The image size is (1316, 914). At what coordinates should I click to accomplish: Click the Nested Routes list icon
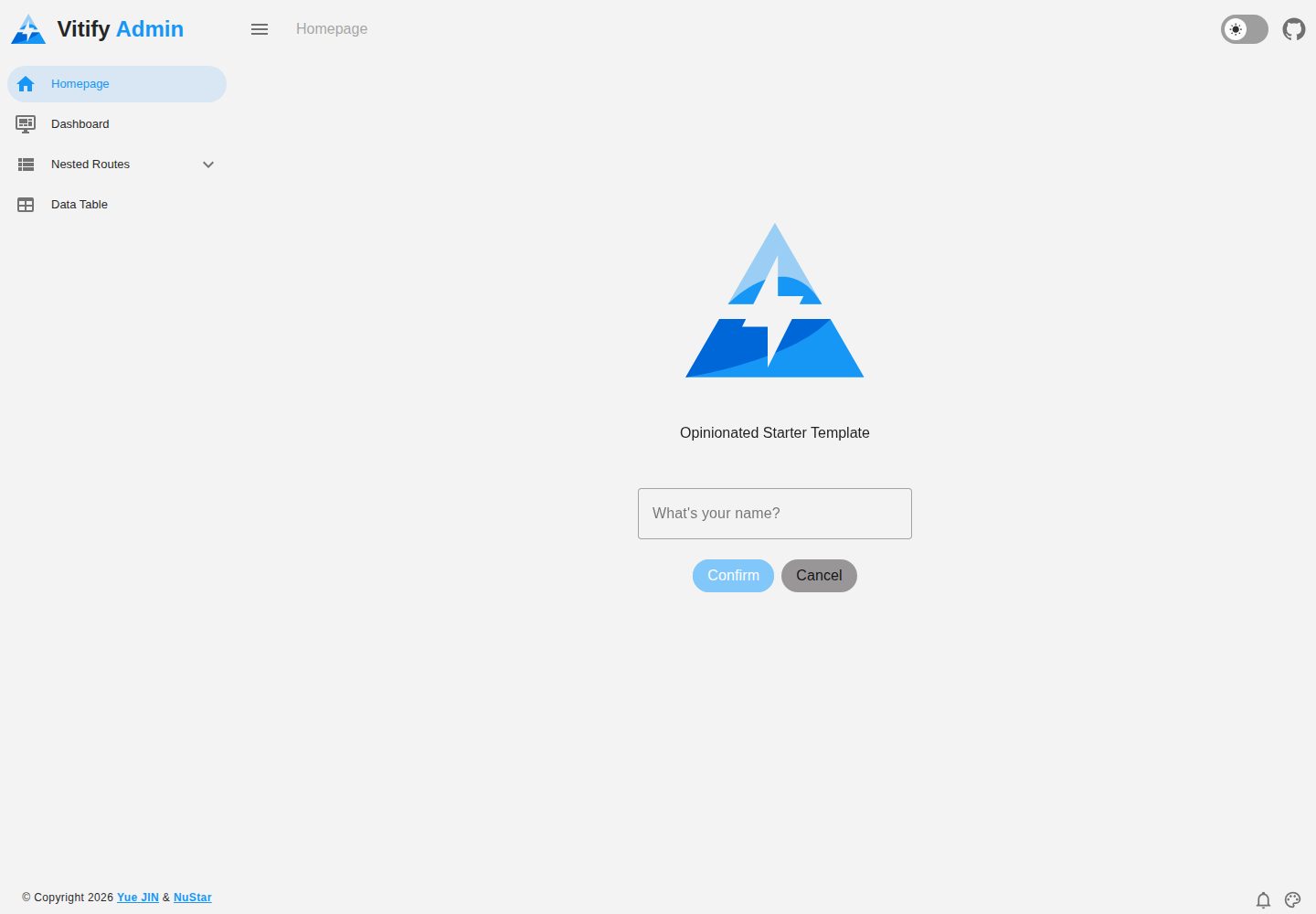pos(26,165)
